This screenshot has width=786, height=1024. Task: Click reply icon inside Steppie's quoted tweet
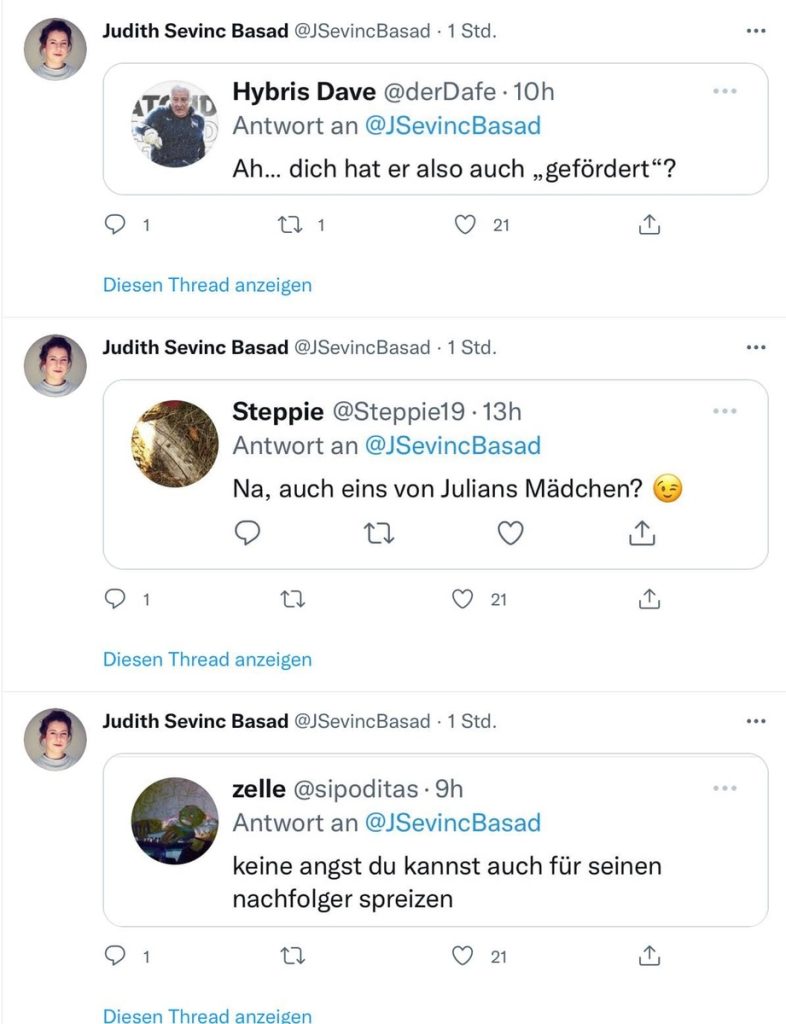(247, 534)
